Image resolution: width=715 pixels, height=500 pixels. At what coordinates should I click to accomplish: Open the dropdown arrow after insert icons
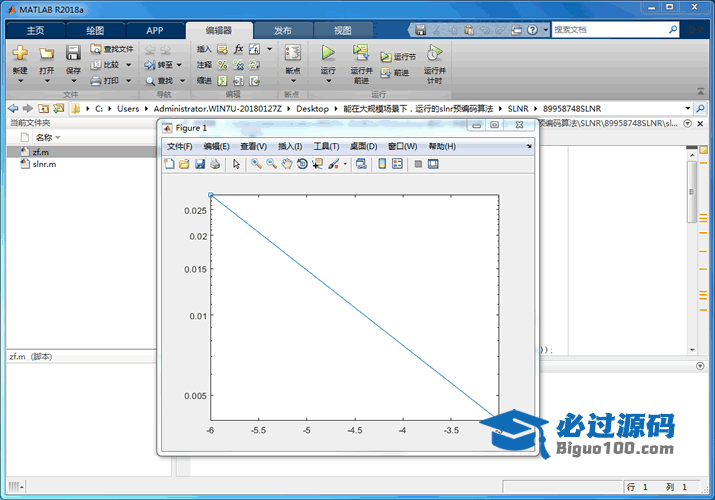point(269,49)
